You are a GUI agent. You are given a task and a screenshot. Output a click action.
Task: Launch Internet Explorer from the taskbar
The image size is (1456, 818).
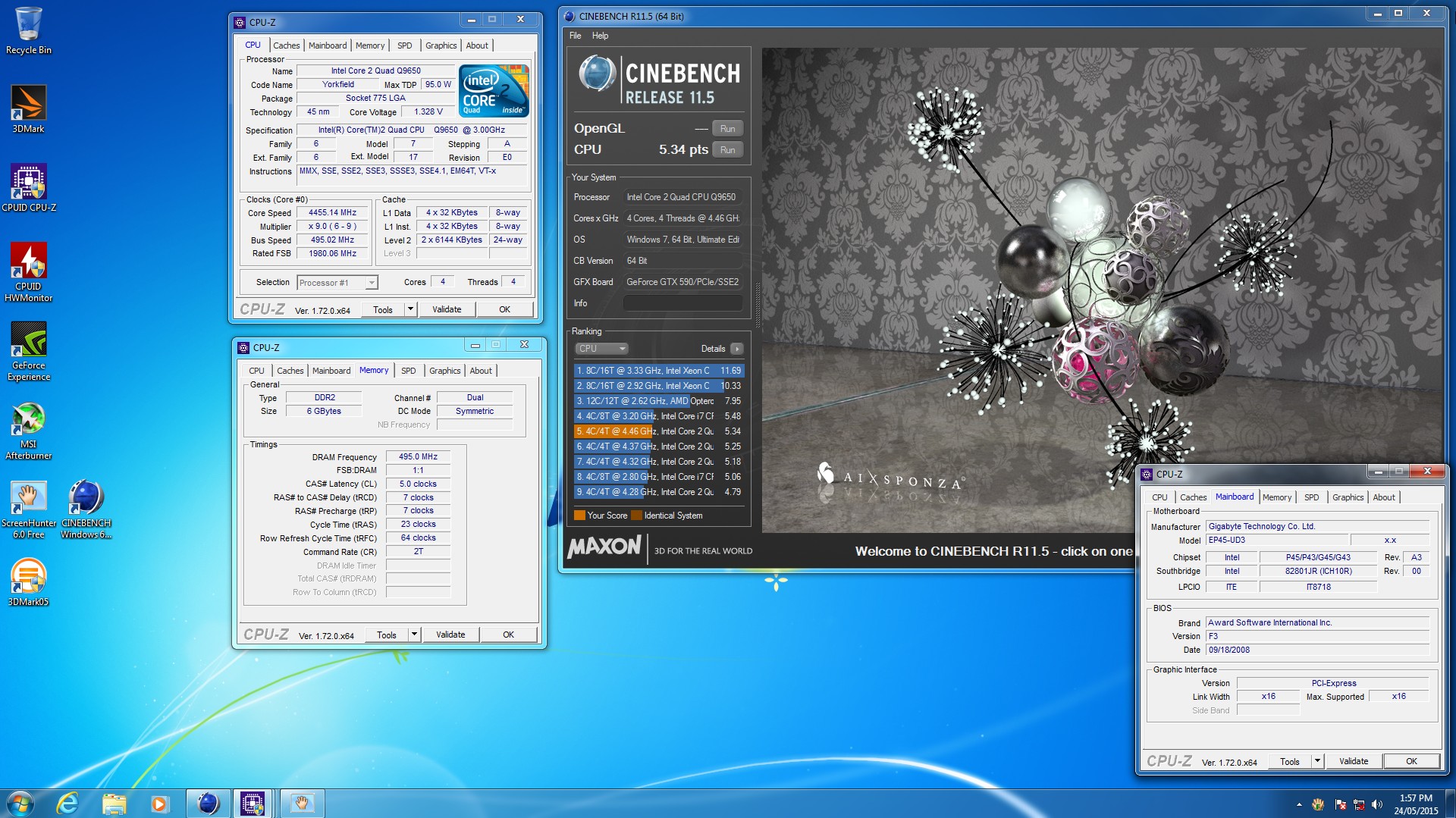68,803
